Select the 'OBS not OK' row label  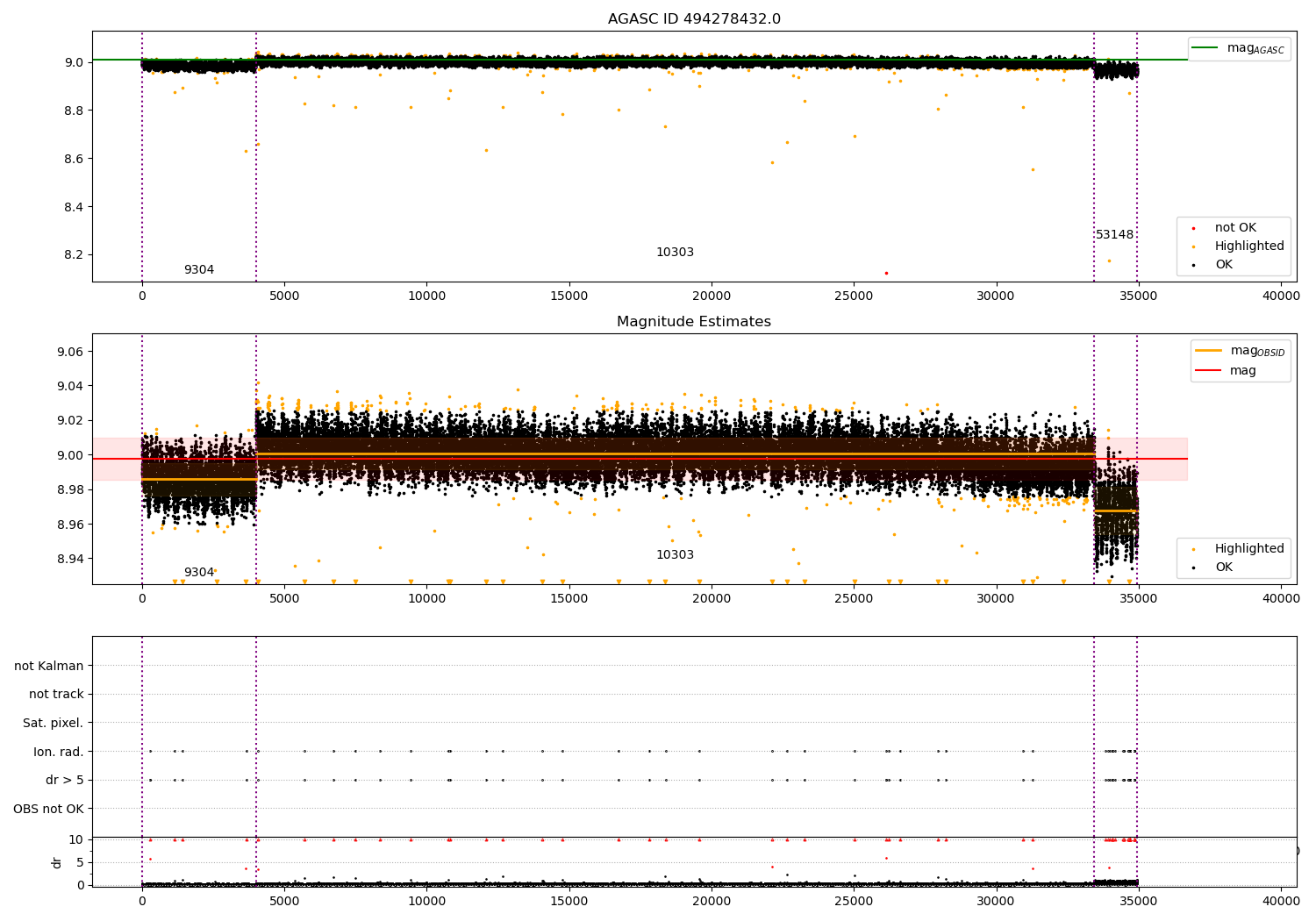(x=48, y=809)
